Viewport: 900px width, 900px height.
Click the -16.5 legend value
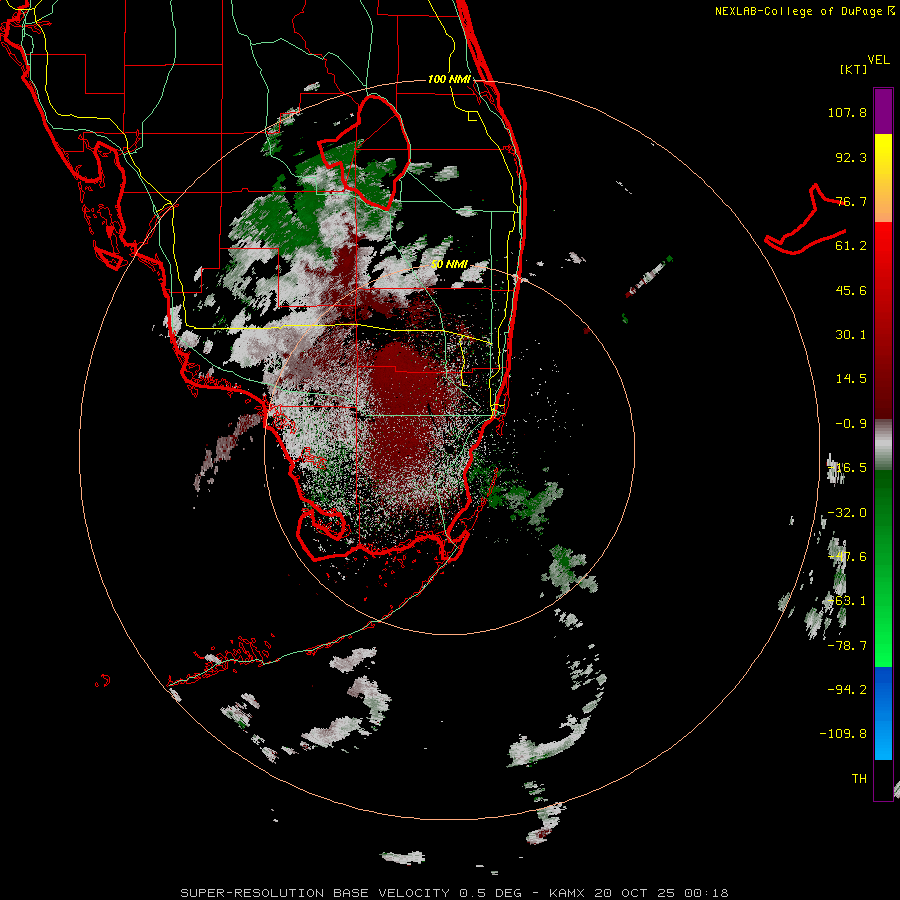(x=847, y=468)
